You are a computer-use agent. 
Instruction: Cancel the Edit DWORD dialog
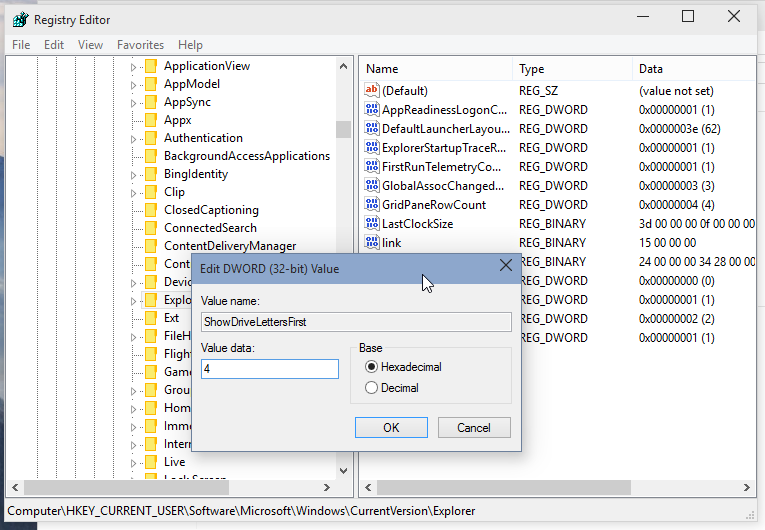(474, 428)
